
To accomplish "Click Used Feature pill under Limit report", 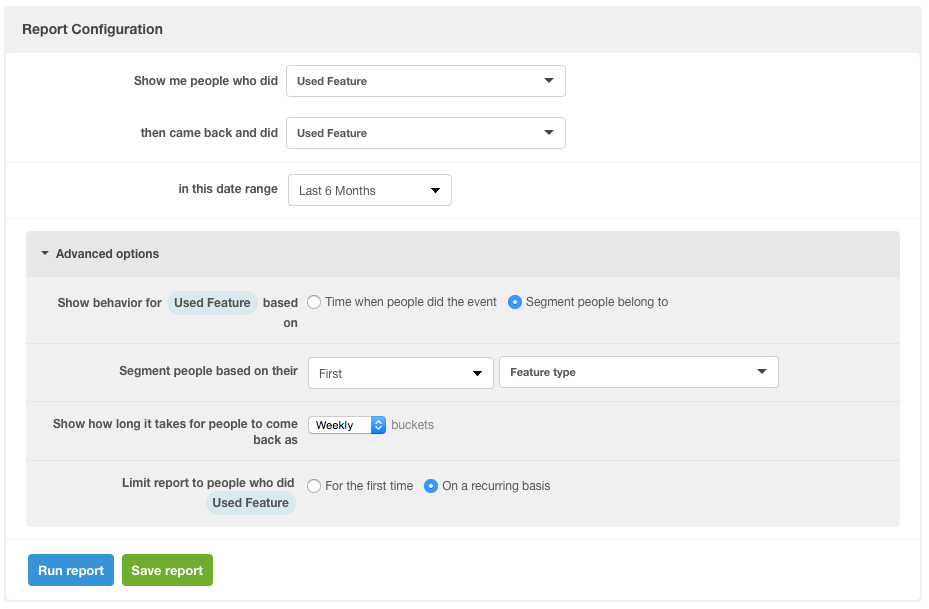I will click(251, 503).
